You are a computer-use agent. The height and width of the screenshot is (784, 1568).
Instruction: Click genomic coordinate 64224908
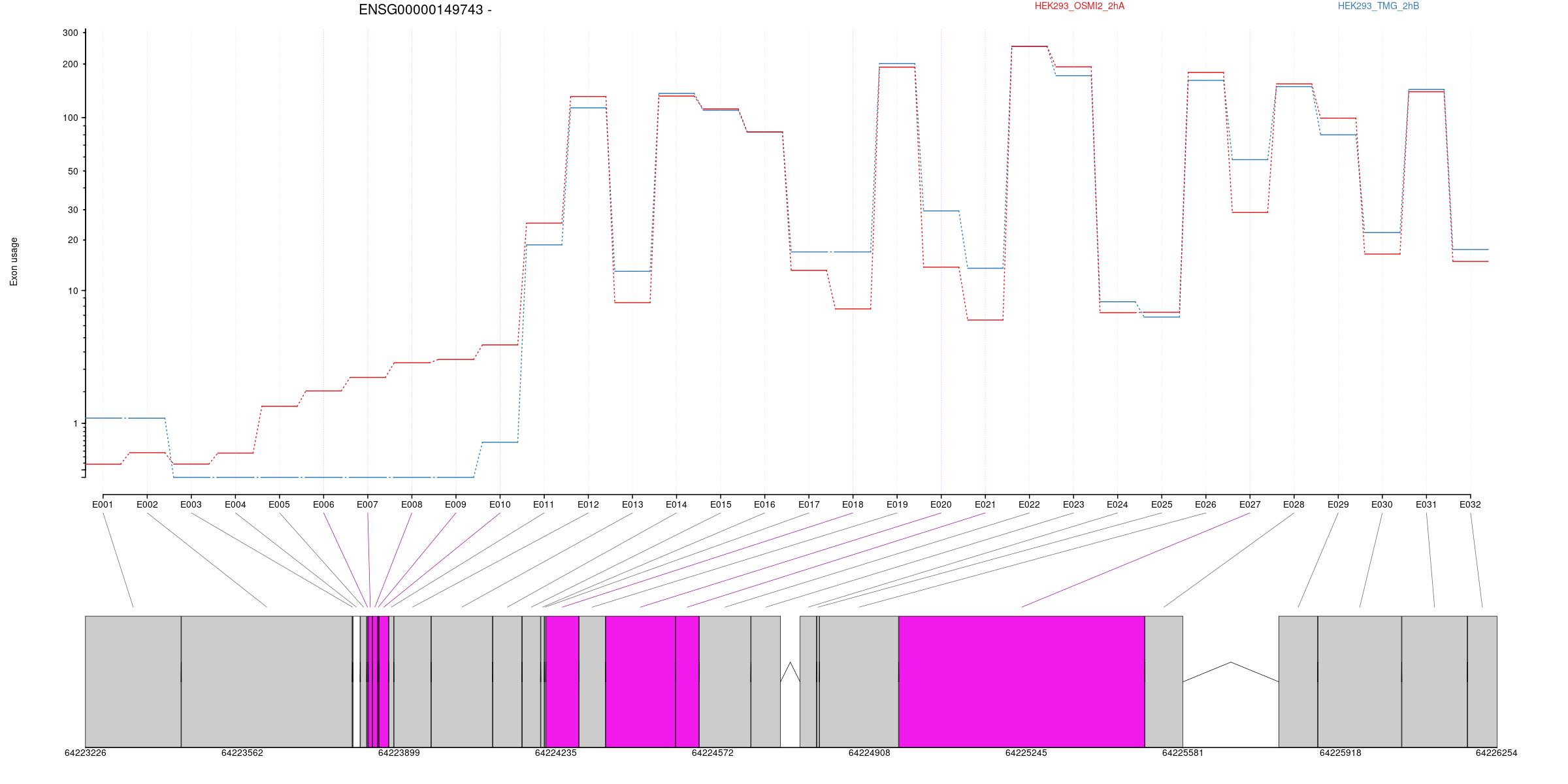[870, 753]
